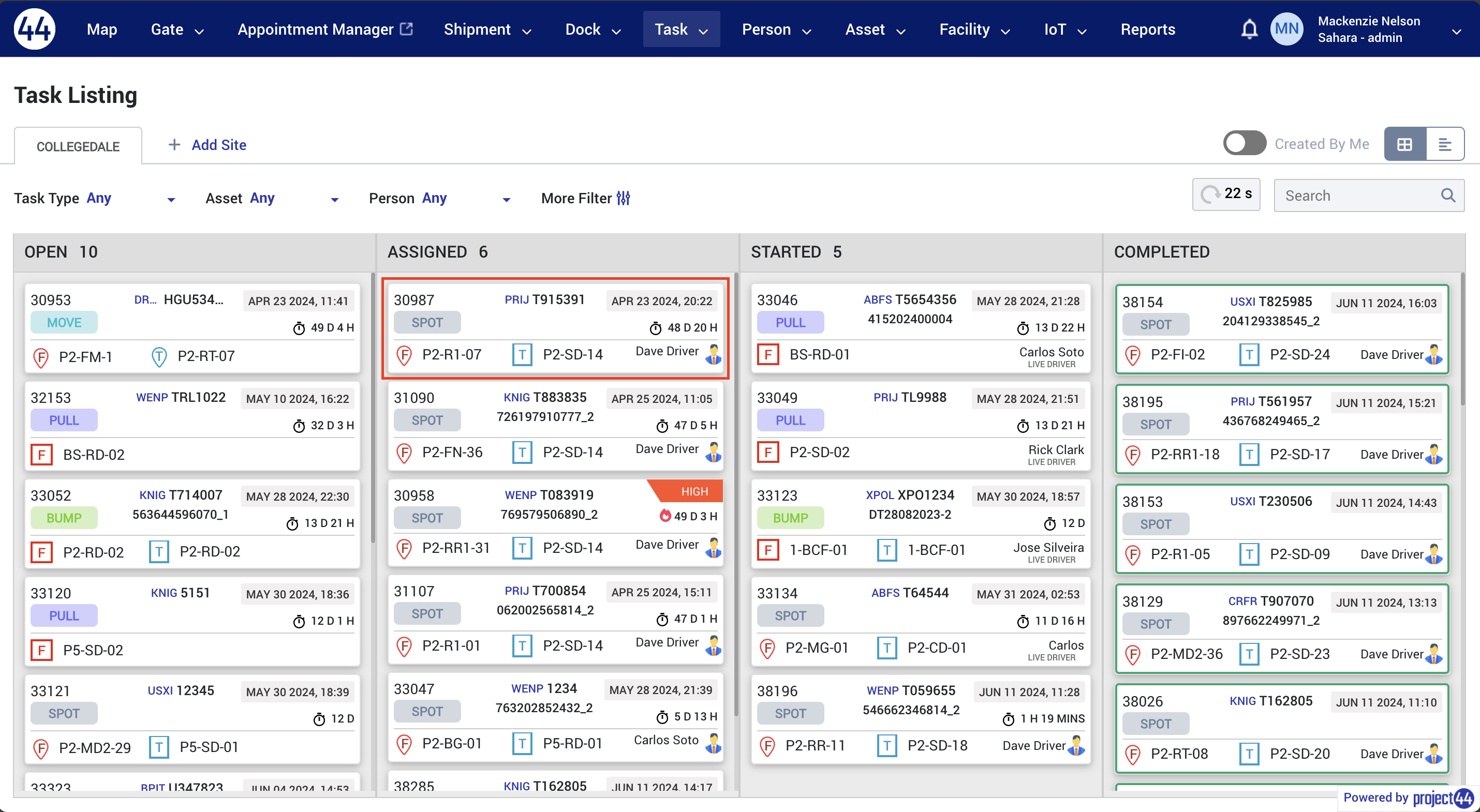Expand the Facility menu
The image size is (1480, 812).
tap(974, 29)
